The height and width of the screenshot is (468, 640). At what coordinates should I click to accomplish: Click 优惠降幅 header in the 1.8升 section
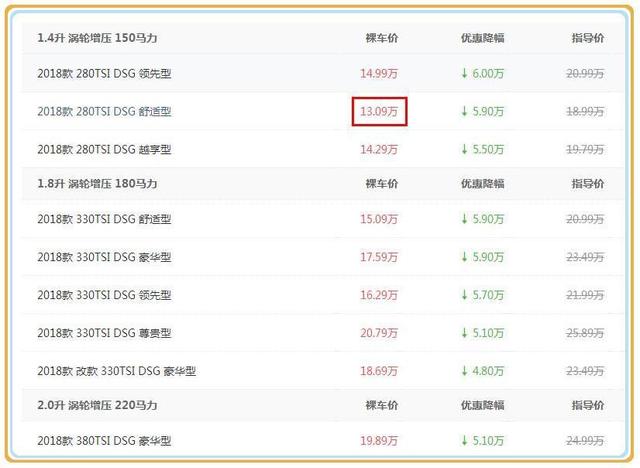482,184
